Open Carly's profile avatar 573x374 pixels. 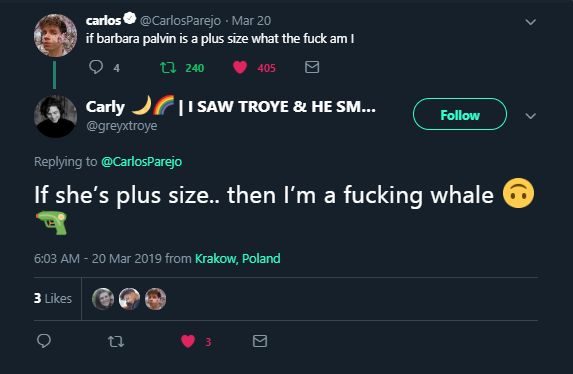(x=56, y=116)
